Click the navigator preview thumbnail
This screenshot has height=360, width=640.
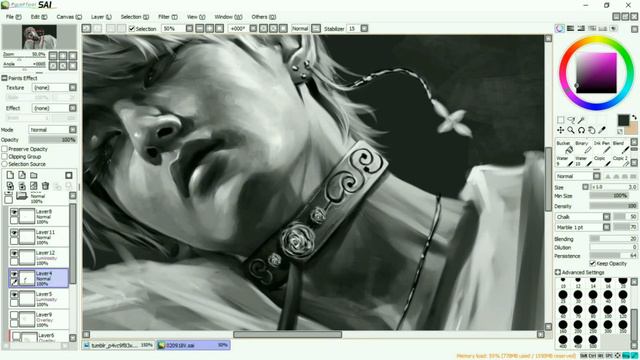tap(39, 37)
